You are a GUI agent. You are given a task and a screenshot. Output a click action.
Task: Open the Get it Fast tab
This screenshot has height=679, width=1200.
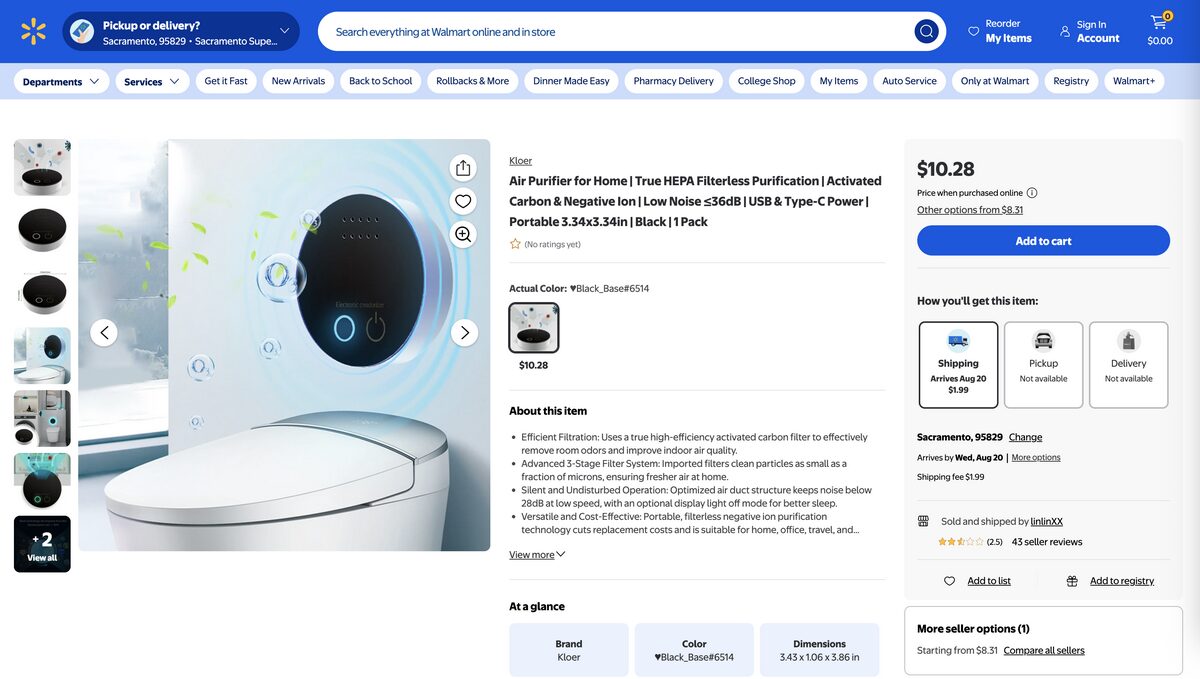[226, 81]
